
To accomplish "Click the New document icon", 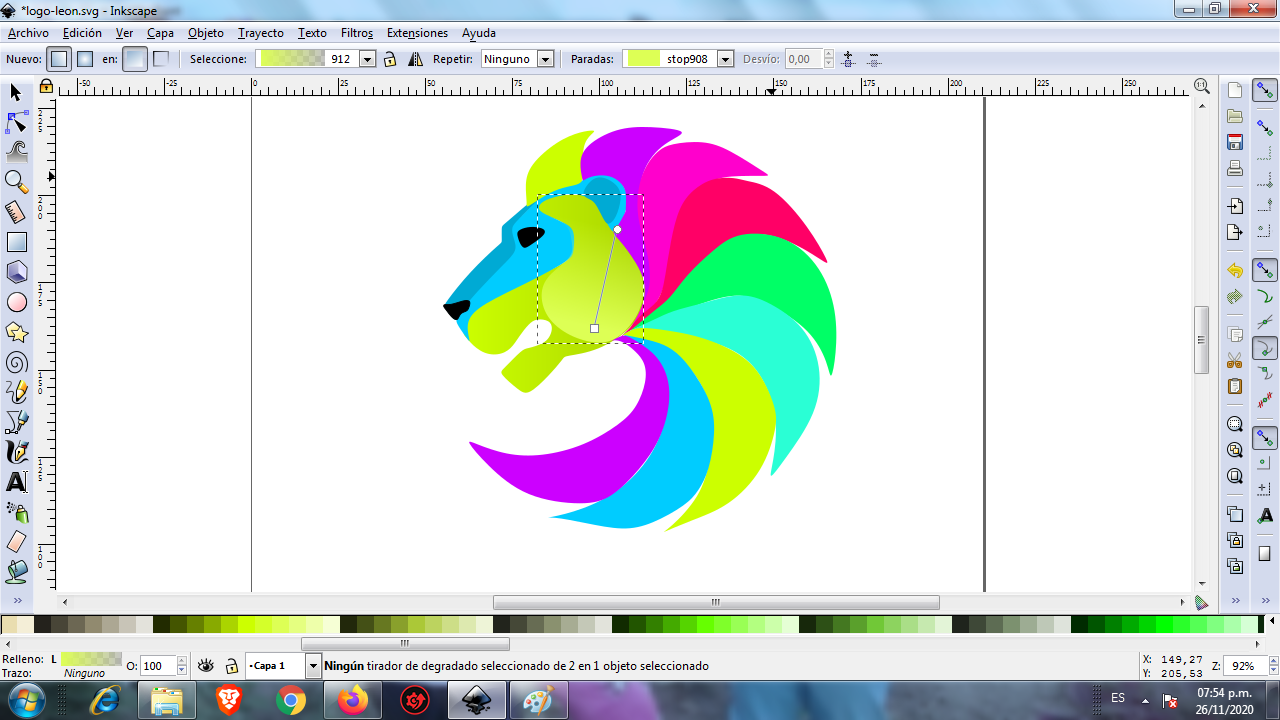I will [x=1235, y=91].
